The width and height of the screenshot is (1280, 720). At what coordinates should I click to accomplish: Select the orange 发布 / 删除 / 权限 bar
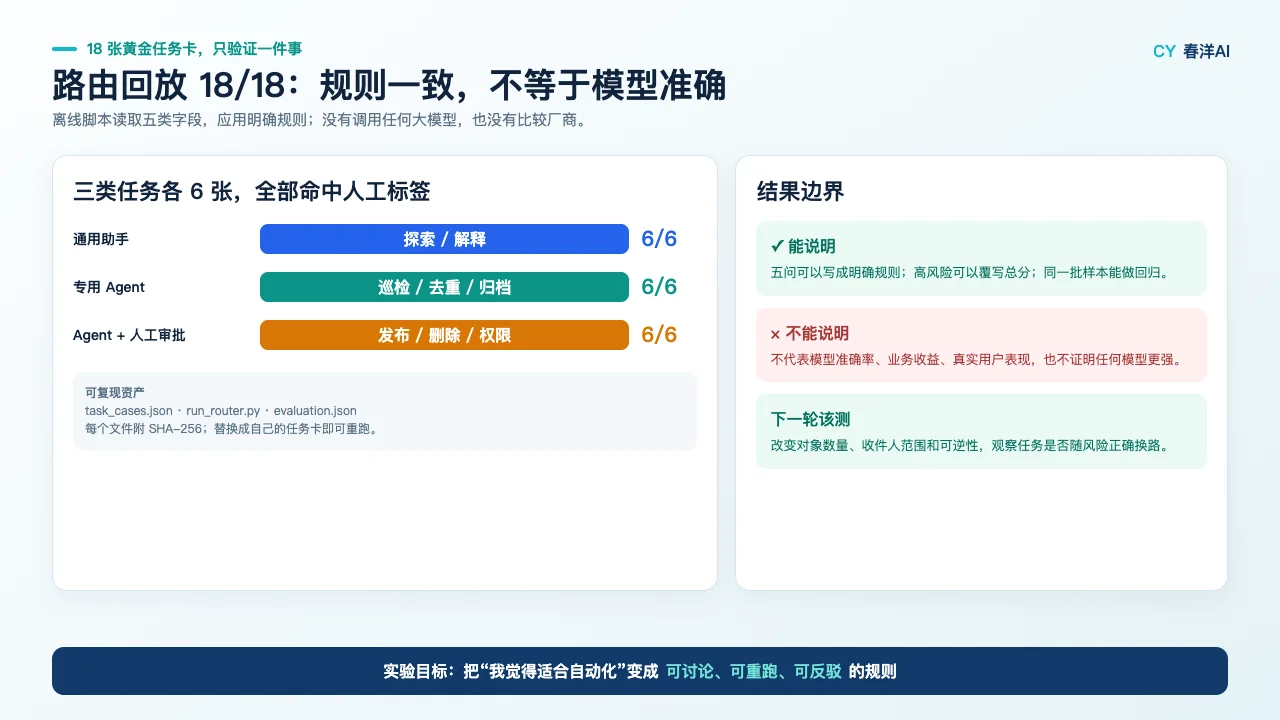tap(444, 335)
